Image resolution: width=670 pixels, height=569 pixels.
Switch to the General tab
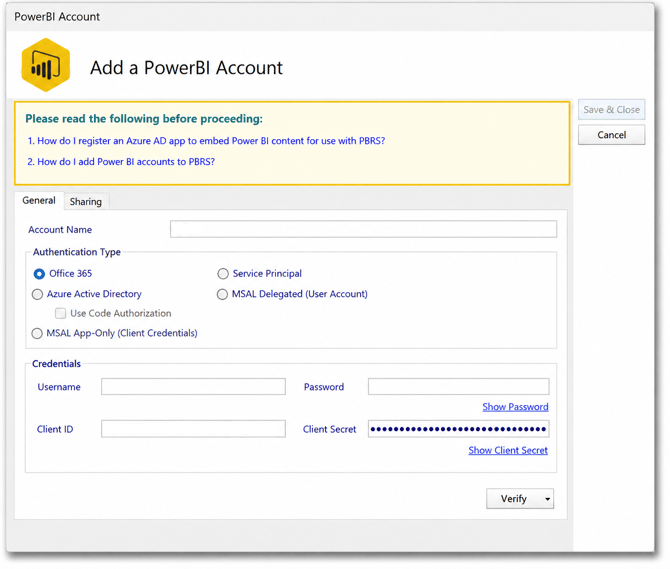point(39,200)
